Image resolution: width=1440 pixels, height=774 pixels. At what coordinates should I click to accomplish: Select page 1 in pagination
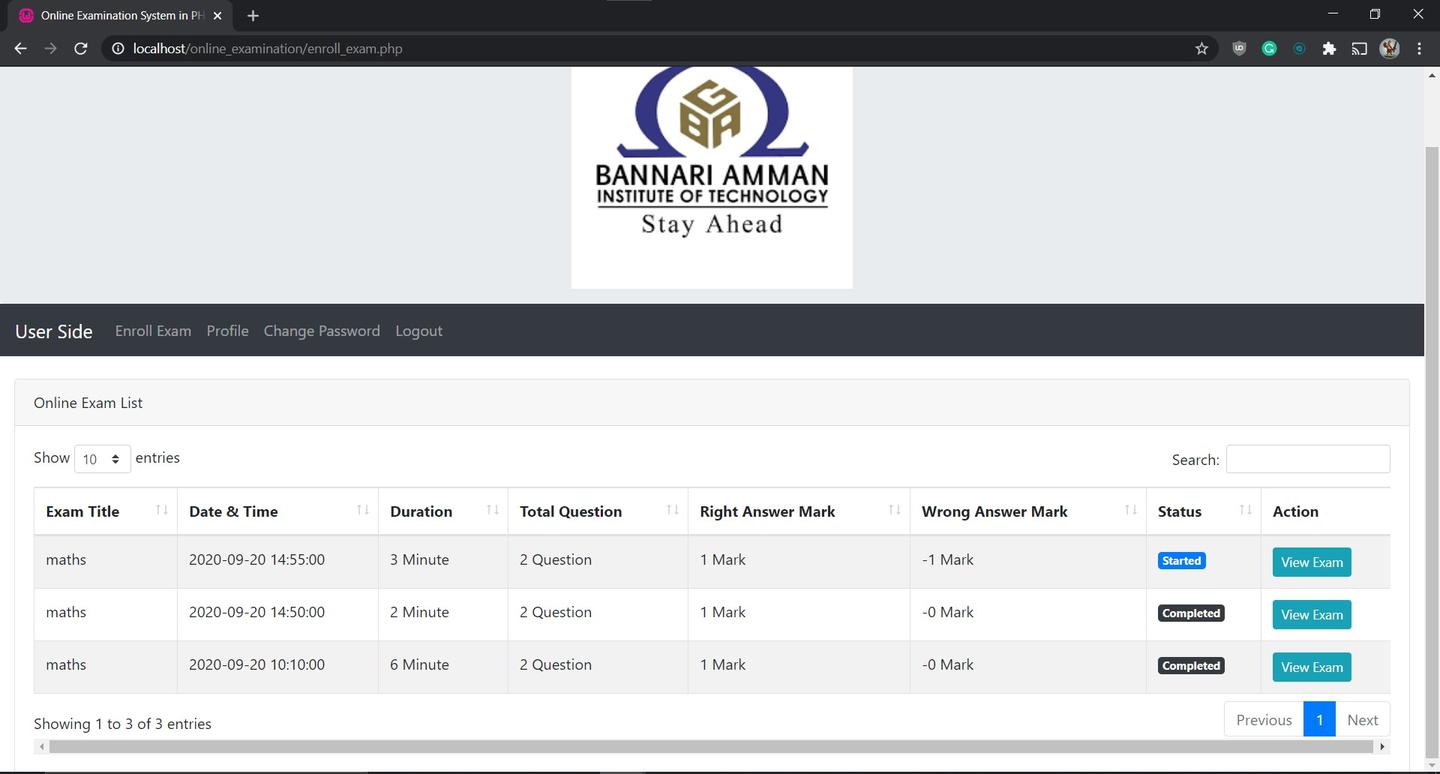tap(1319, 720)
